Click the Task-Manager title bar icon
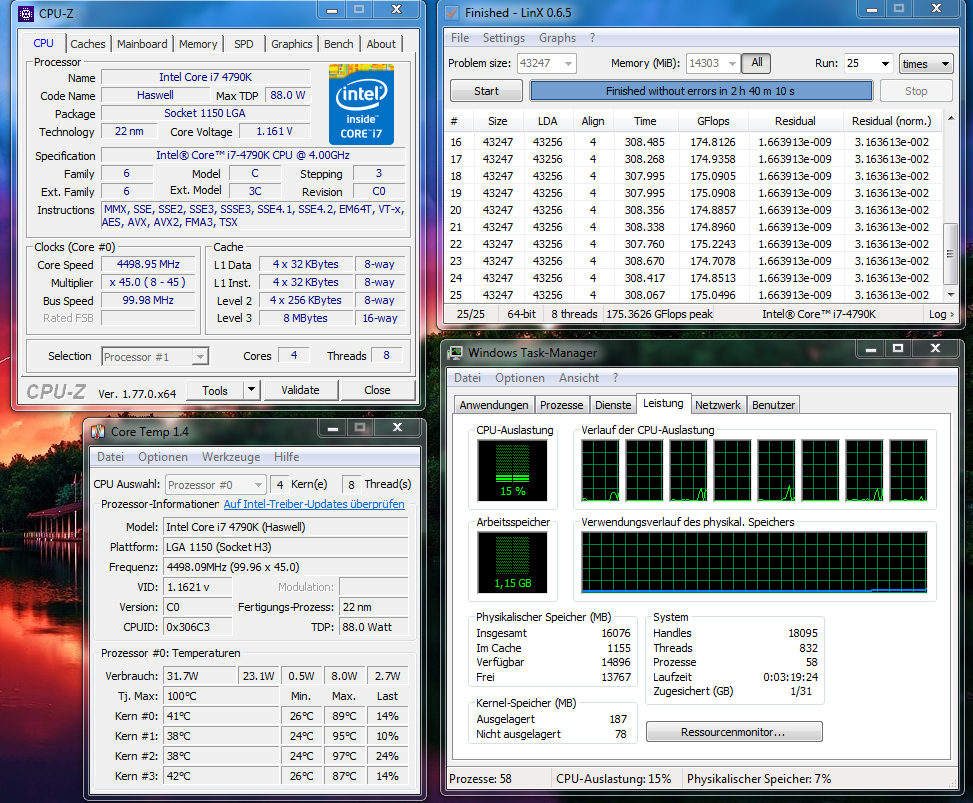Viewport: 973px width, 803px height. 455,352
